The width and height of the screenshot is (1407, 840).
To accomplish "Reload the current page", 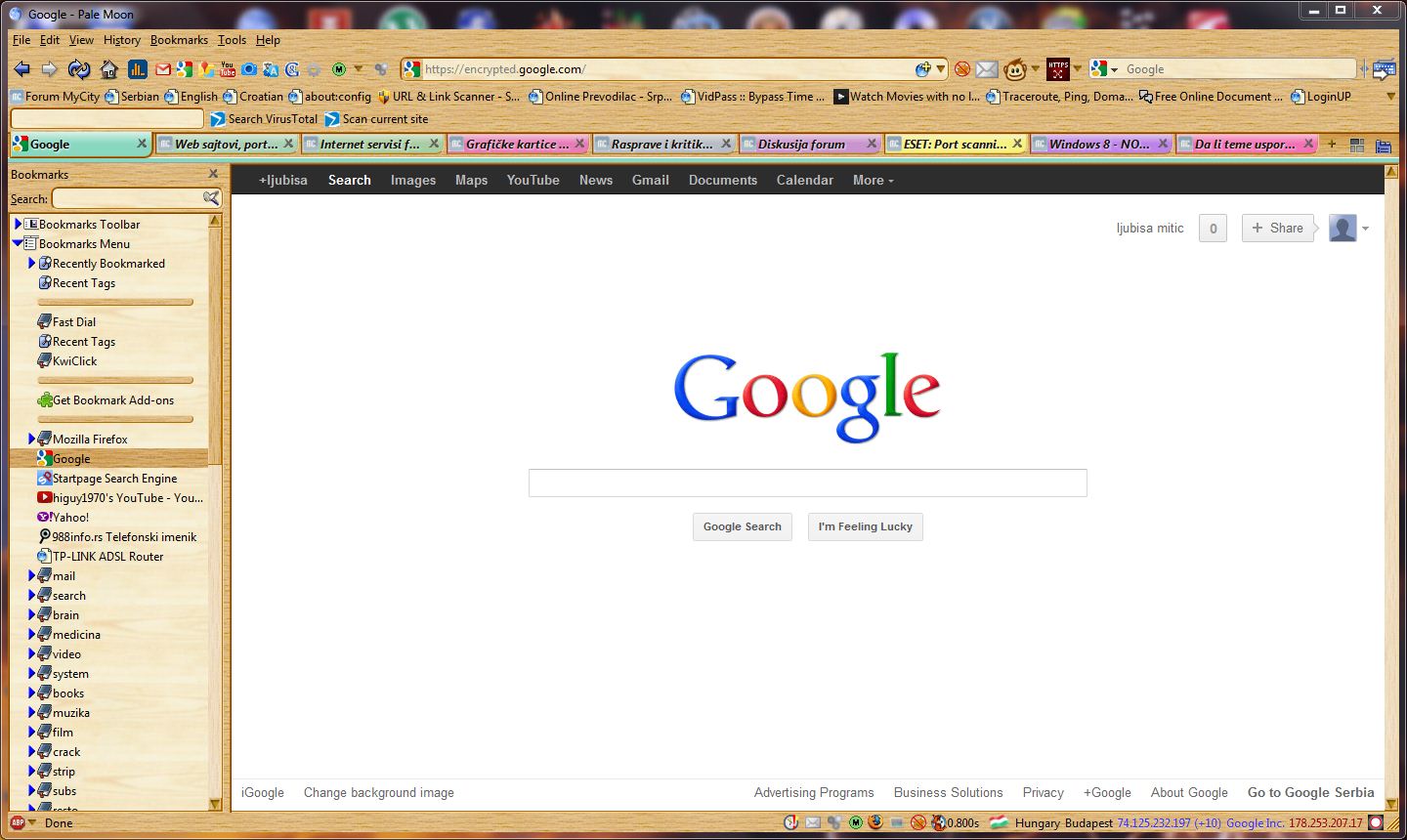I will pos(79,69).
